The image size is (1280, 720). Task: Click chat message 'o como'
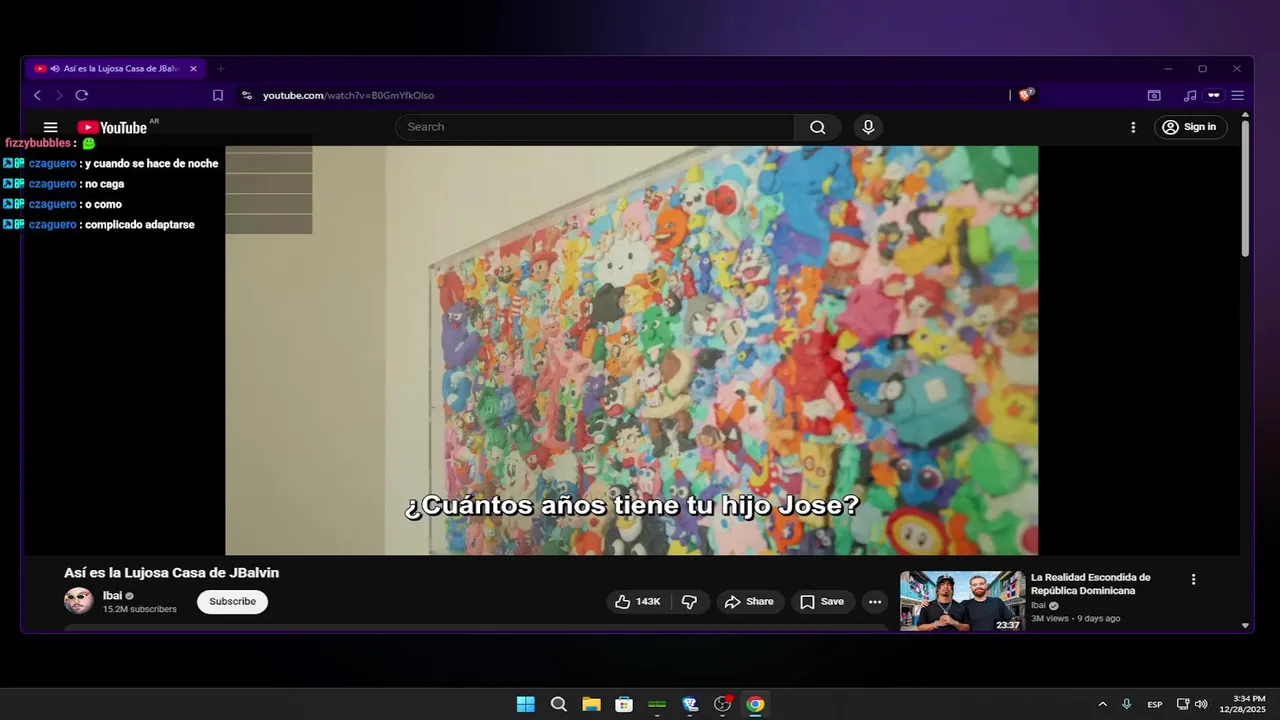(103, 204)
